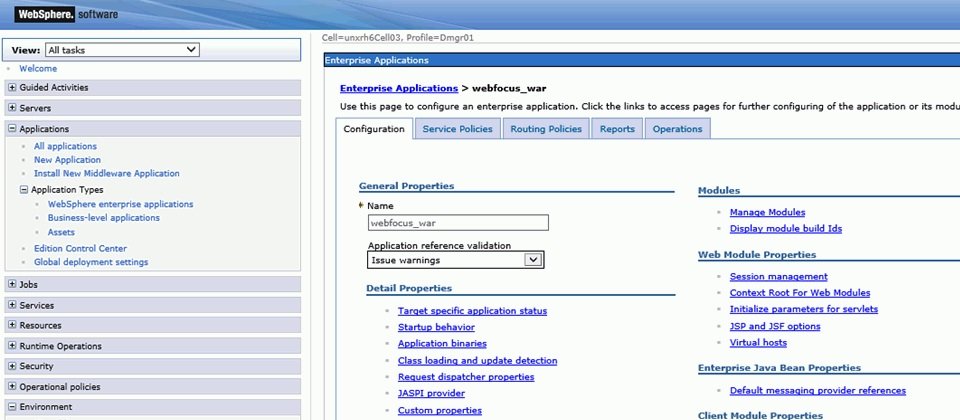The image size is (960, 420).
Task: Click the Environment section label
Action: pyautogui.click(x=45, y=407)
